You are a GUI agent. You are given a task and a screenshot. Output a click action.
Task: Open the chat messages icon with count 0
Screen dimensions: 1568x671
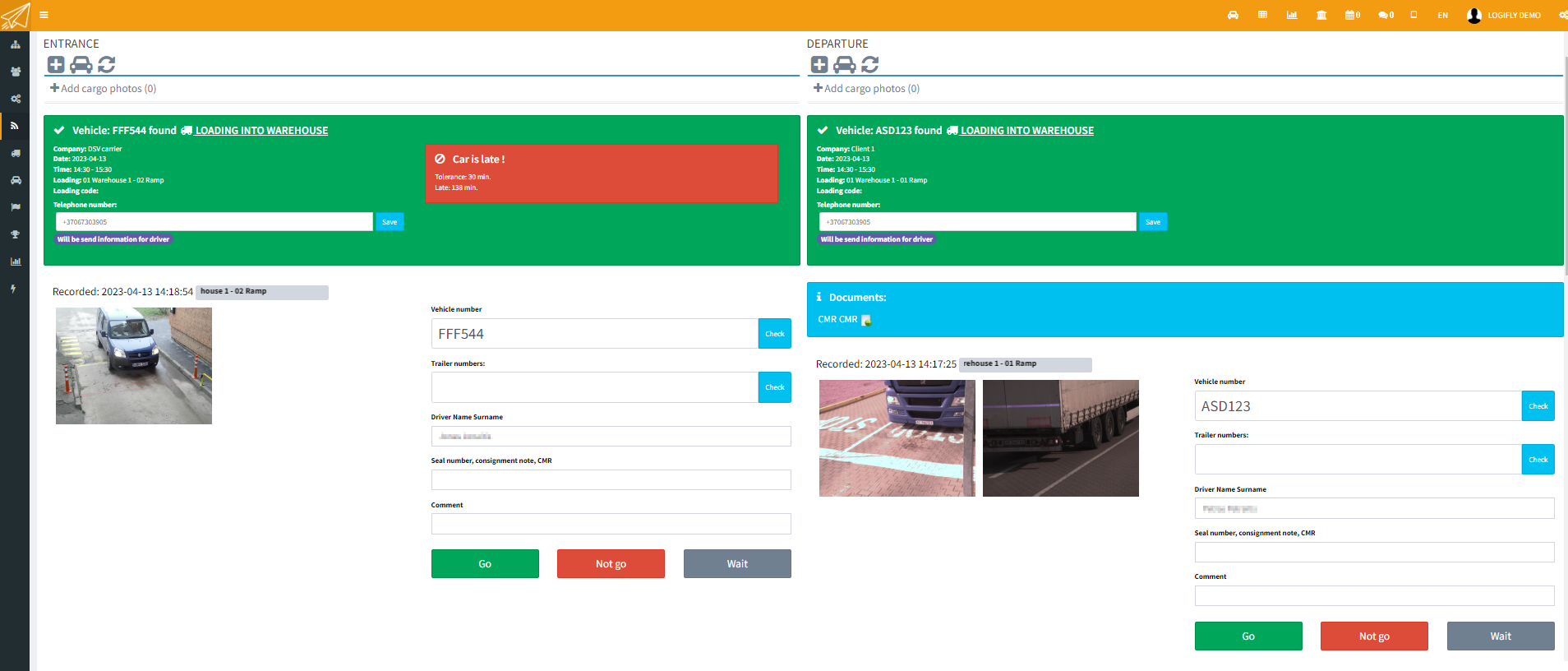click(x=1386, y=15)
